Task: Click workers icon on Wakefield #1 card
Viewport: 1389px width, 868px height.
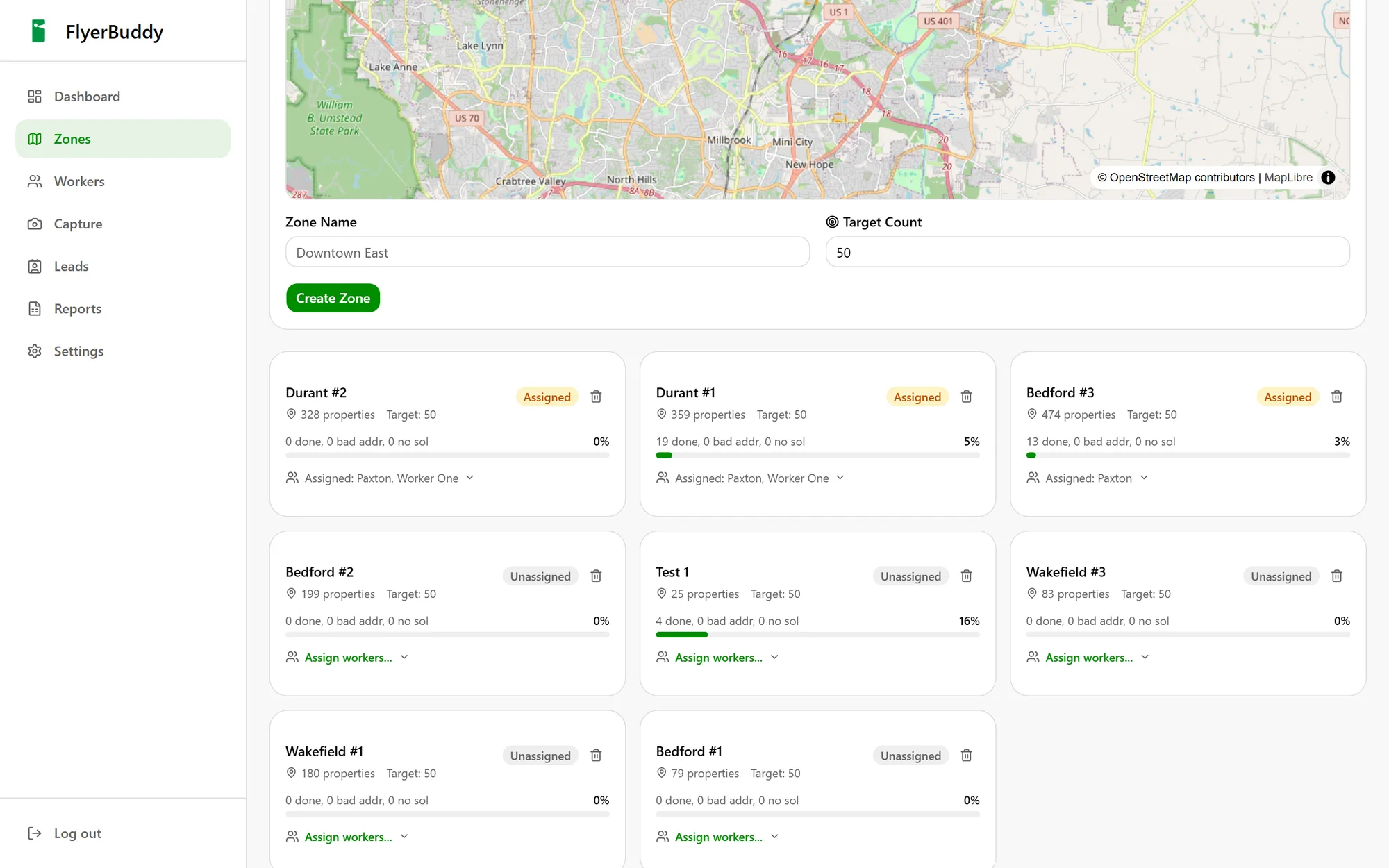Action: click(x=292, y=837)
